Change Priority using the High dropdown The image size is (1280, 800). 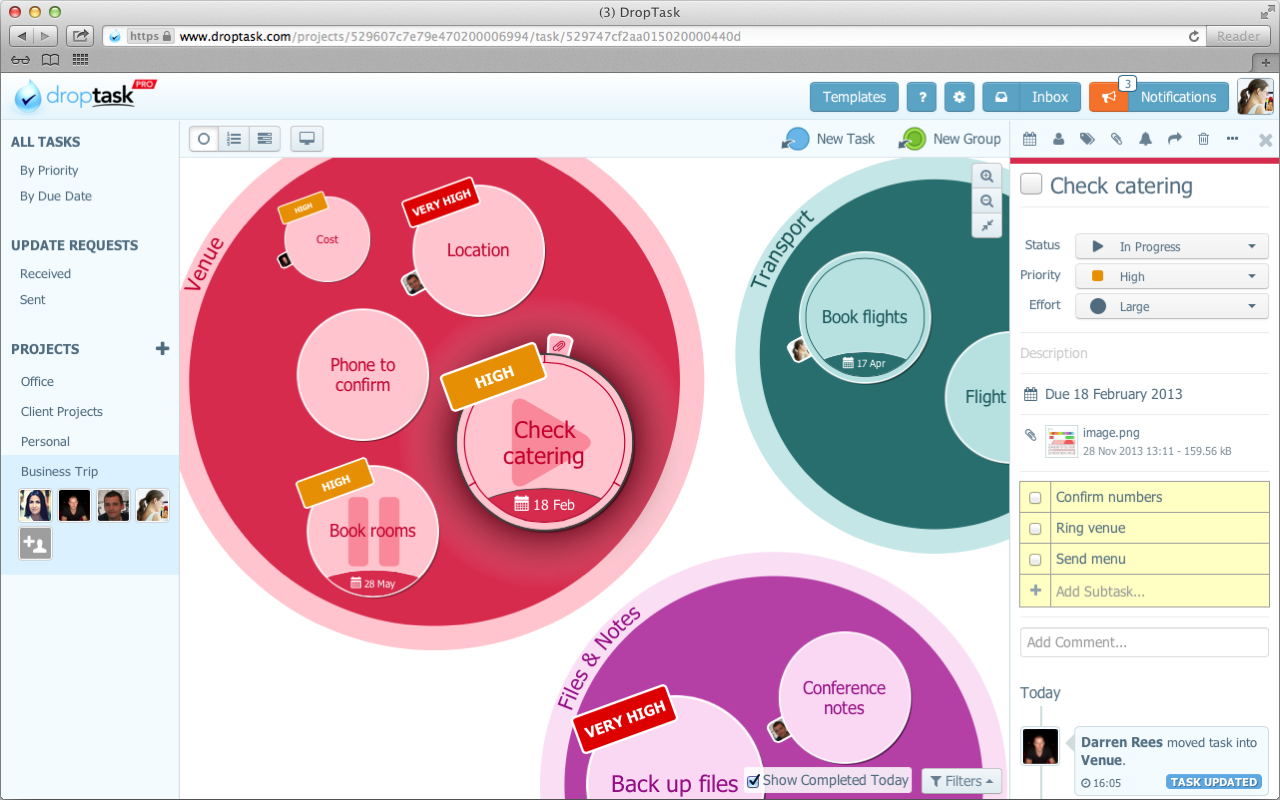coord(1171,276)
